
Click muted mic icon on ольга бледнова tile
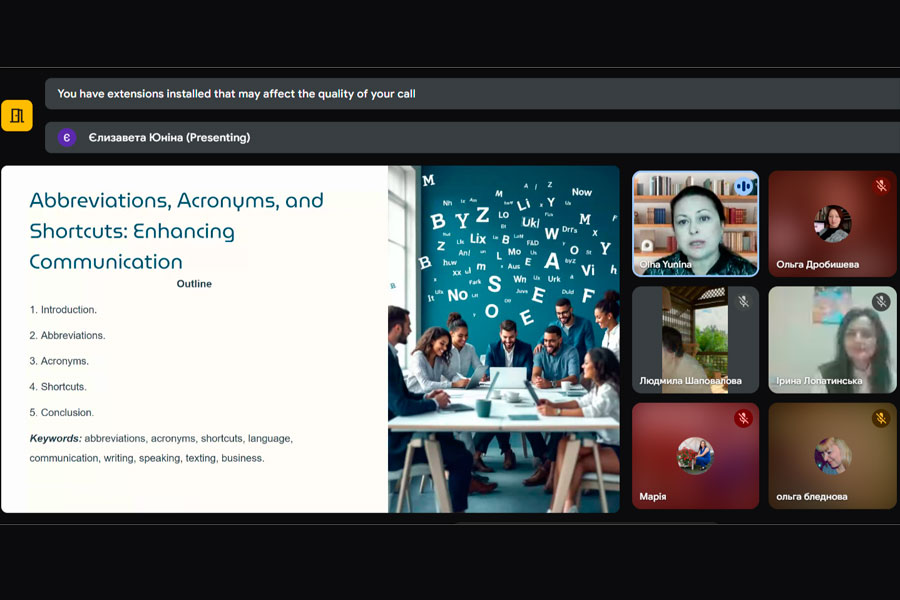[881, 418]
